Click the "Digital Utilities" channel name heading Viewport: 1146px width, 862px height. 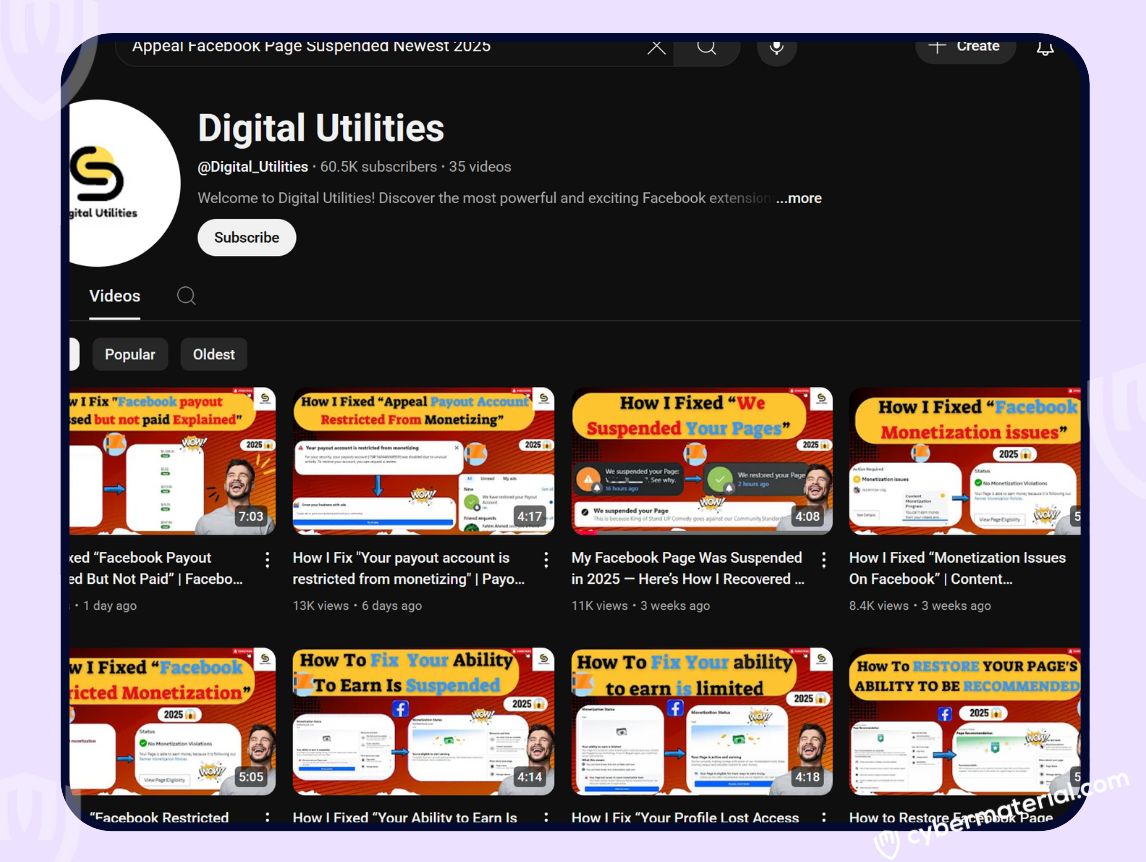[x=321, y=128]
